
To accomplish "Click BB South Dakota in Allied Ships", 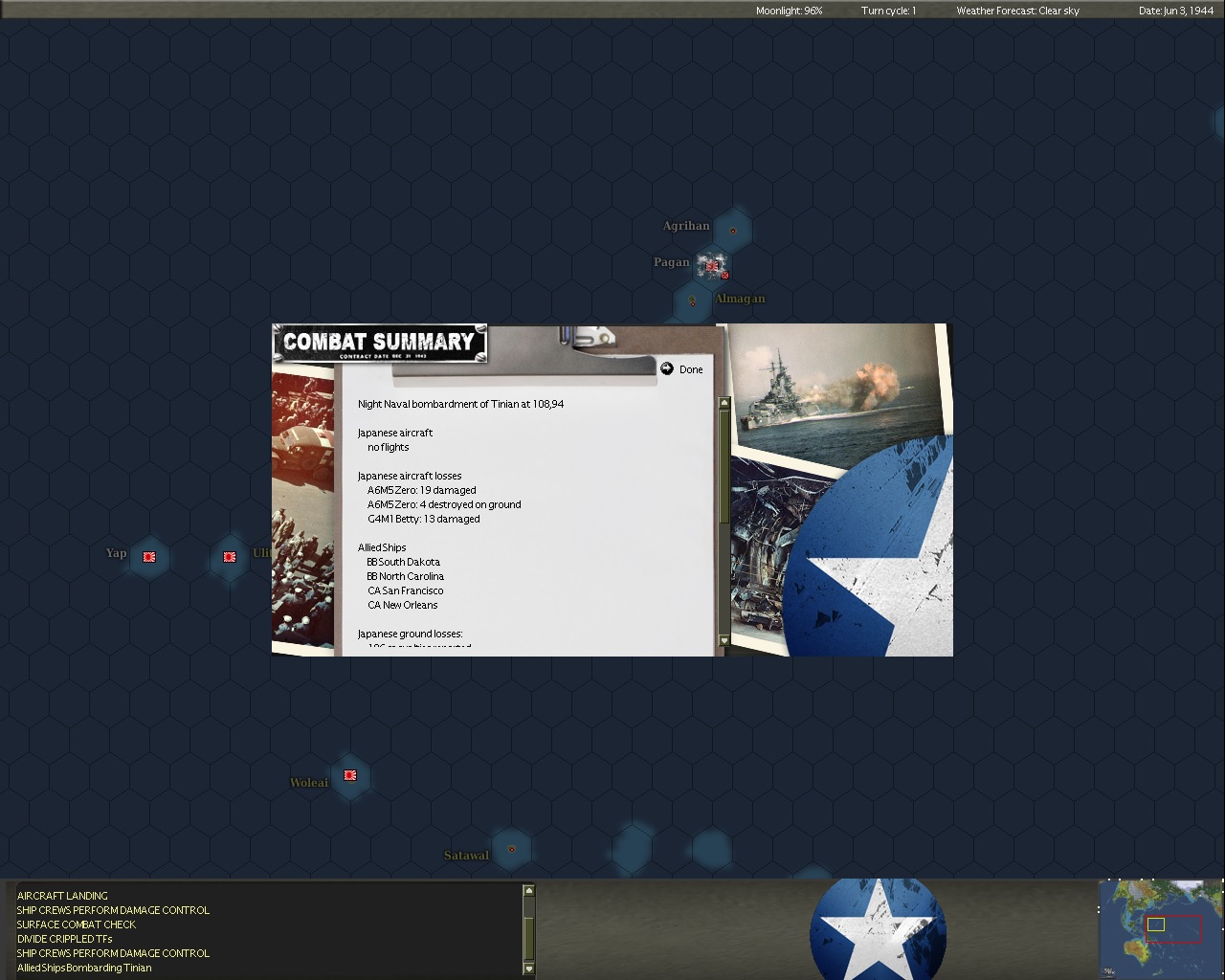I will pyautogui.click(x=404, y=562).
